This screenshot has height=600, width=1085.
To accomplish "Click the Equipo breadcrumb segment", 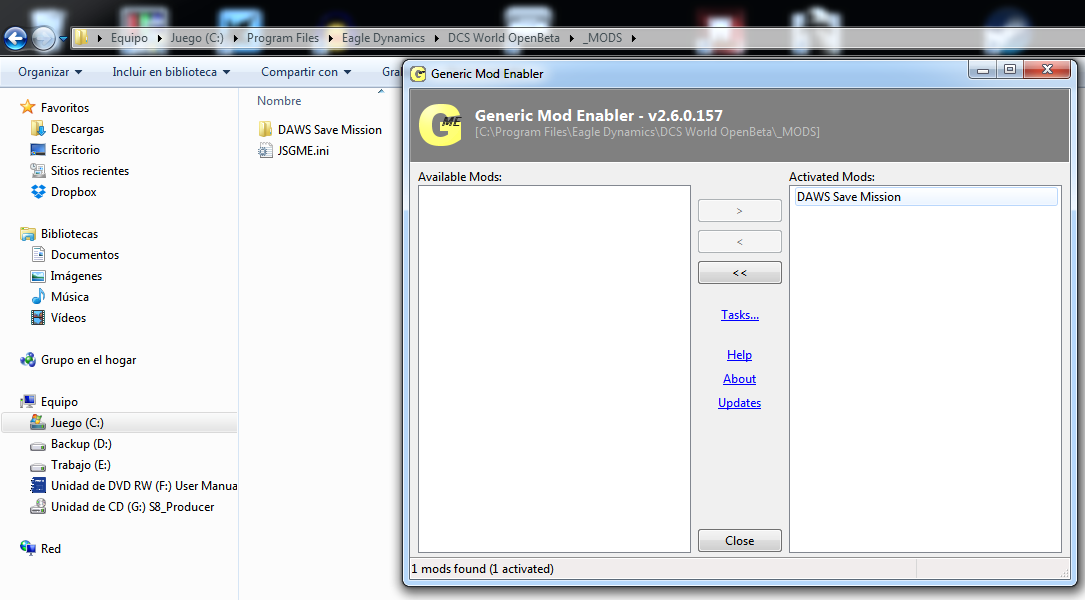I will pyautogui.click(x=129, y=38).
